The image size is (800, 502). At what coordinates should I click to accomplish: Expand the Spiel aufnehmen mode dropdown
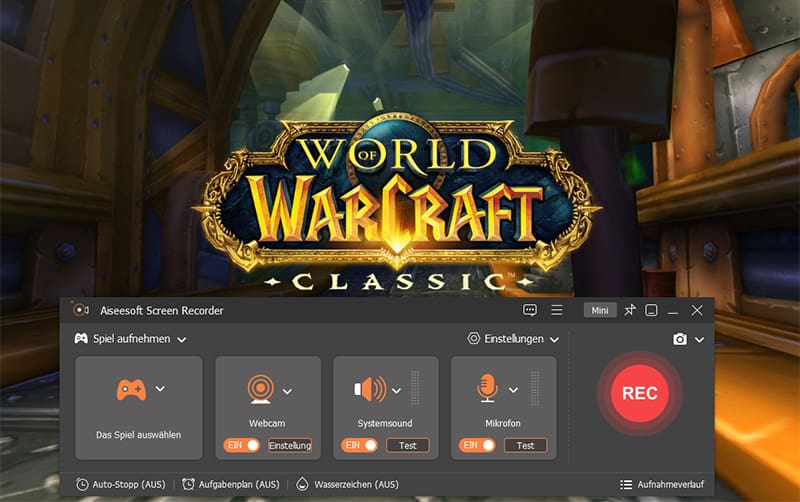(x=182, y=340)
